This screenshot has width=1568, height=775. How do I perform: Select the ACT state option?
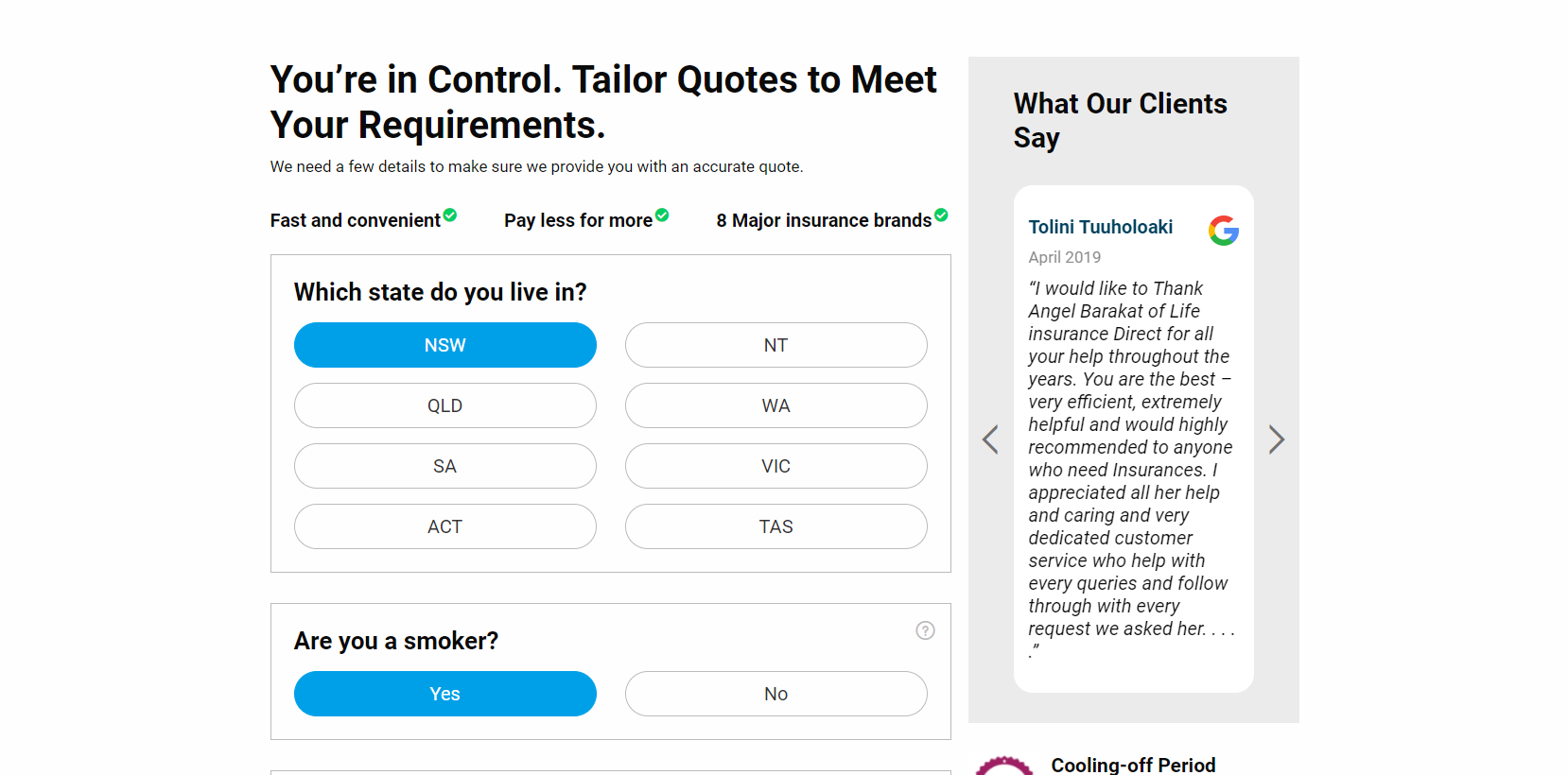pos(445,526)
